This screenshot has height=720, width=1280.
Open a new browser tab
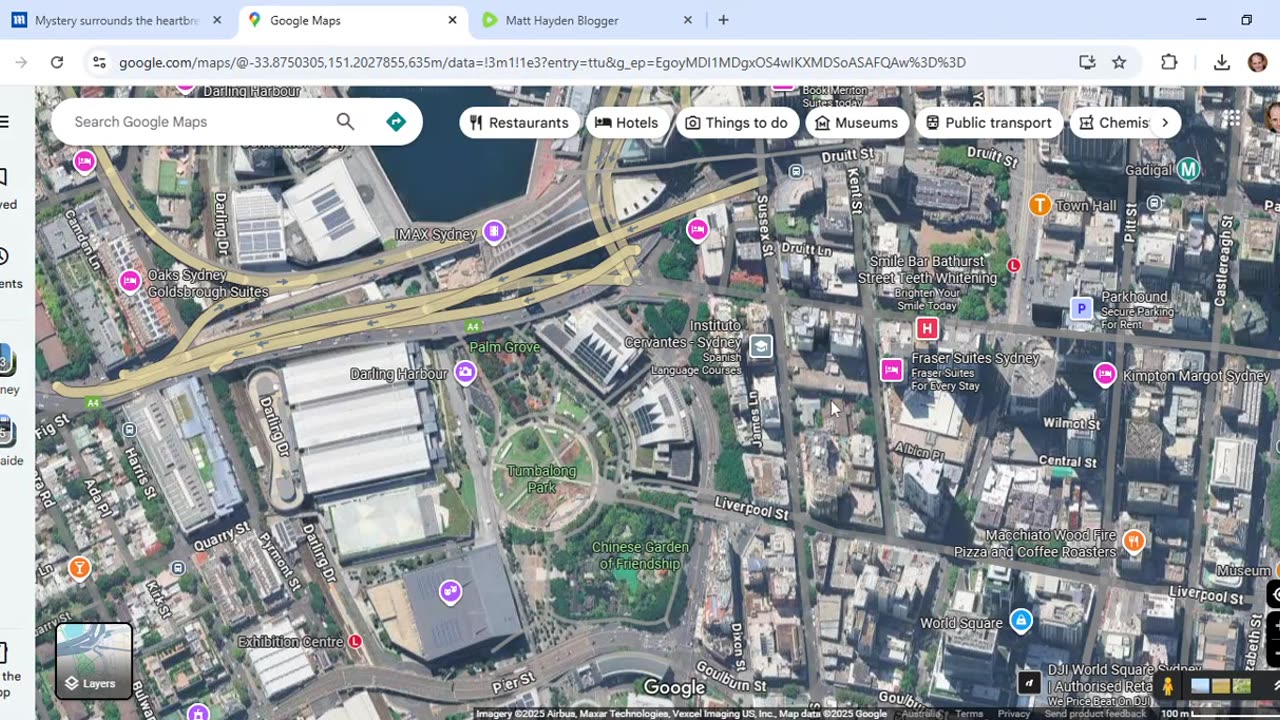pos(723,20)
